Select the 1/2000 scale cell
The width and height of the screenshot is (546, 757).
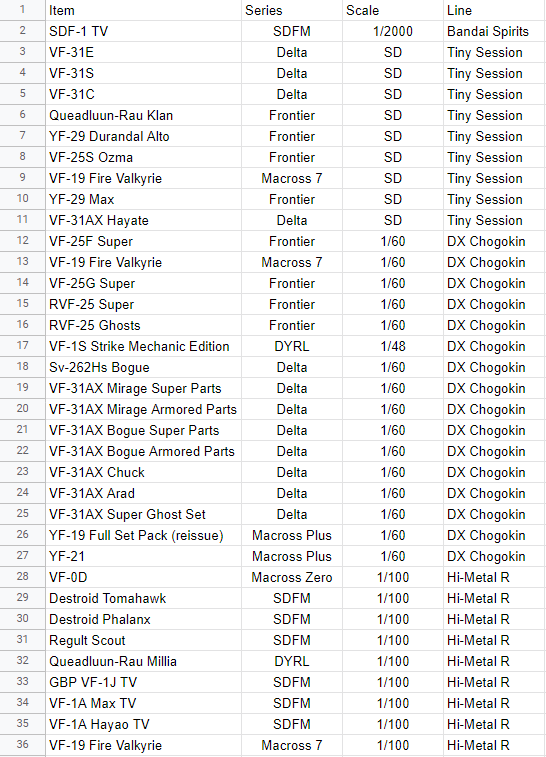pos(392,31)
